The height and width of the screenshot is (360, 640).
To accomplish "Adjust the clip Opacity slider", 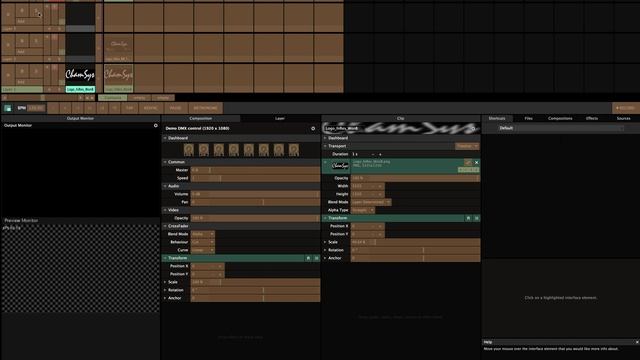I will 416,178.
